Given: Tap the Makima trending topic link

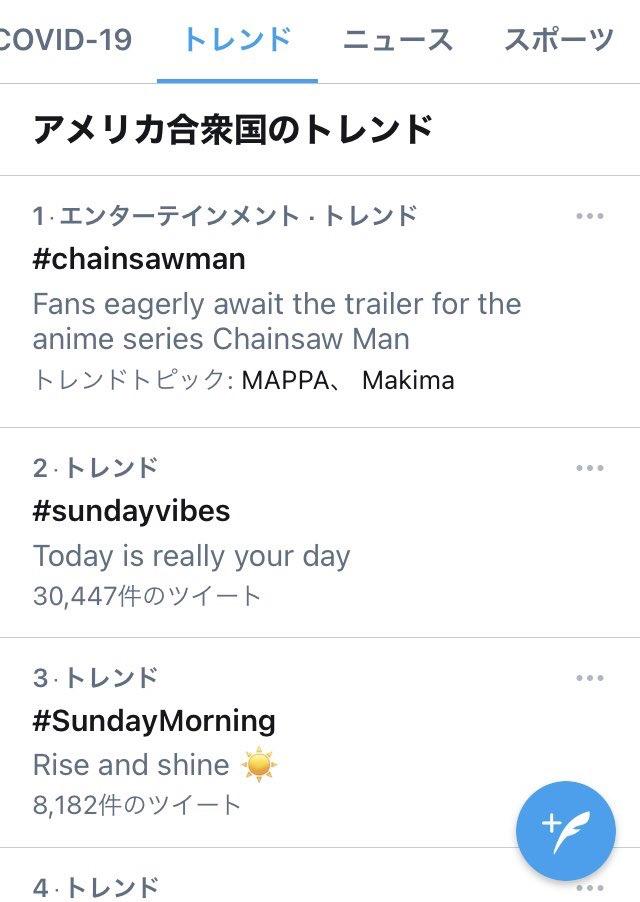Looking at the screenshot, I should point(408,381).
